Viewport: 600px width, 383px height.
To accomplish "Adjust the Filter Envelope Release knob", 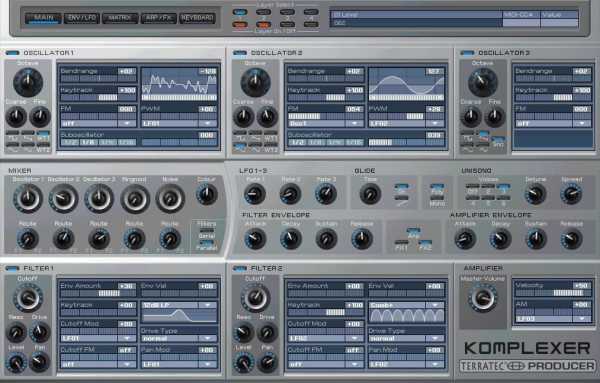I will click(x=362, y=239).
